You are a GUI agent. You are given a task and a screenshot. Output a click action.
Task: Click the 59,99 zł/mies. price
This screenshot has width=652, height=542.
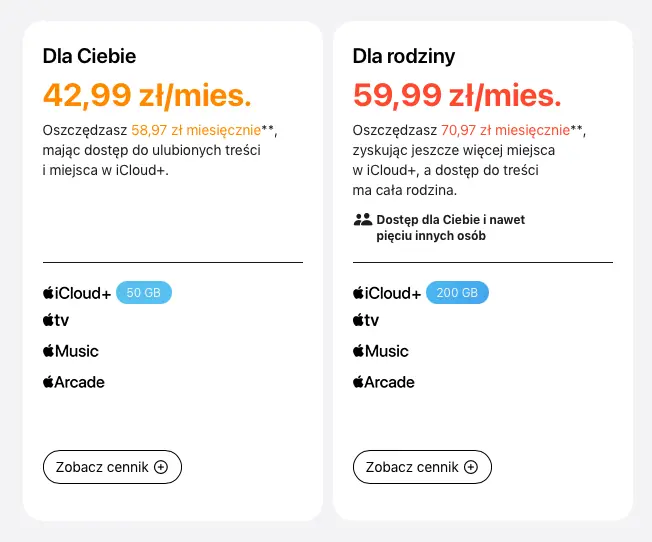click(x=457, y=96)
